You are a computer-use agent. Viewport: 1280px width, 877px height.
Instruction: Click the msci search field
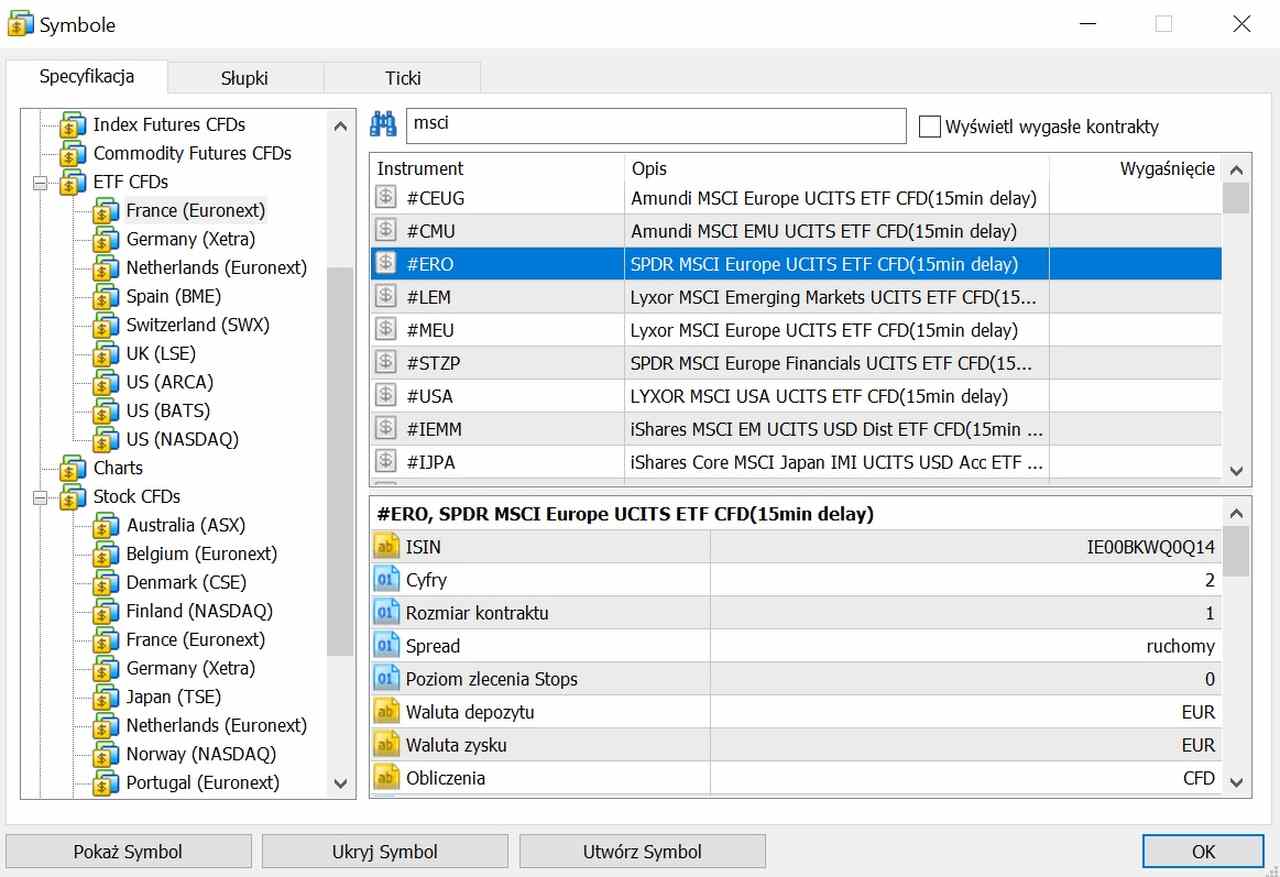655,125
